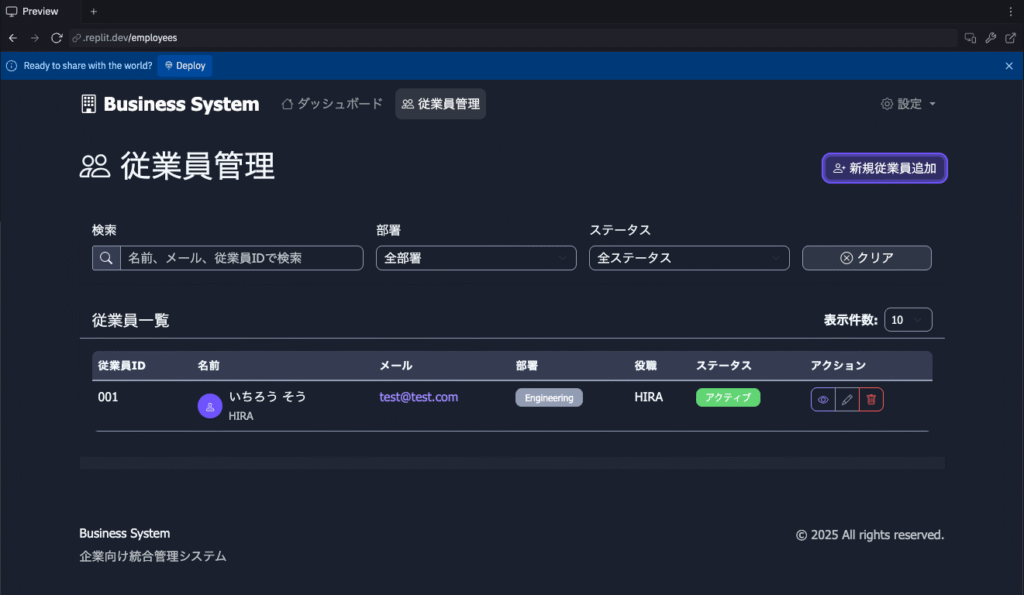The height and width of the screenshot is (595, 1024).
Task: Click the browser address bar
Action: point(513,38)
